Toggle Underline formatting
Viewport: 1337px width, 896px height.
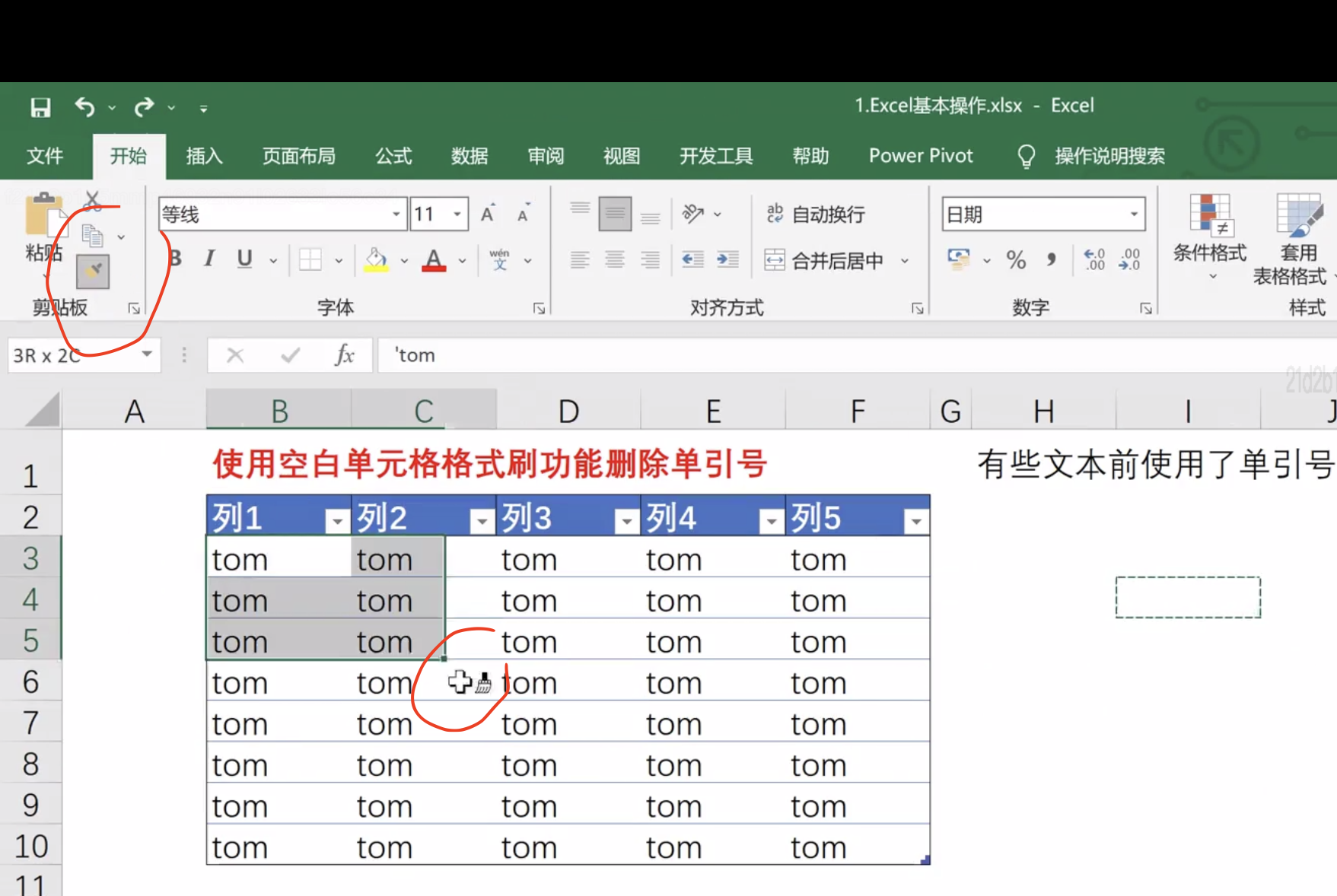244,259
